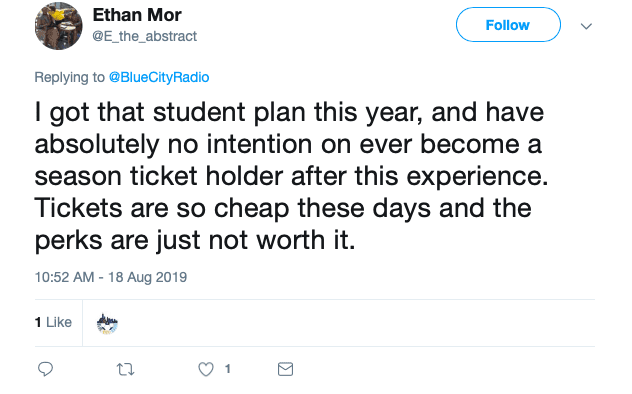Open the 10:52 AM - 18 Aug 2019 timestamp
Screen dimensions: 632x394
[x=111, y=277]
